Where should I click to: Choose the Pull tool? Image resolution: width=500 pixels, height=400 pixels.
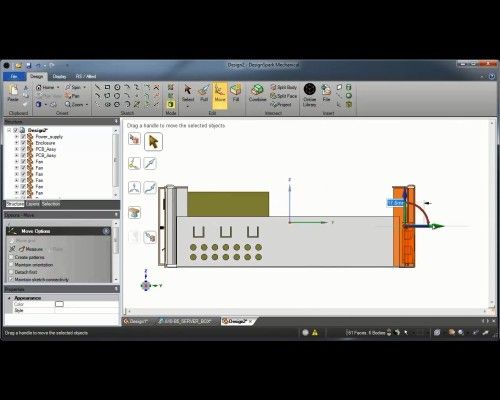[204, 93]
